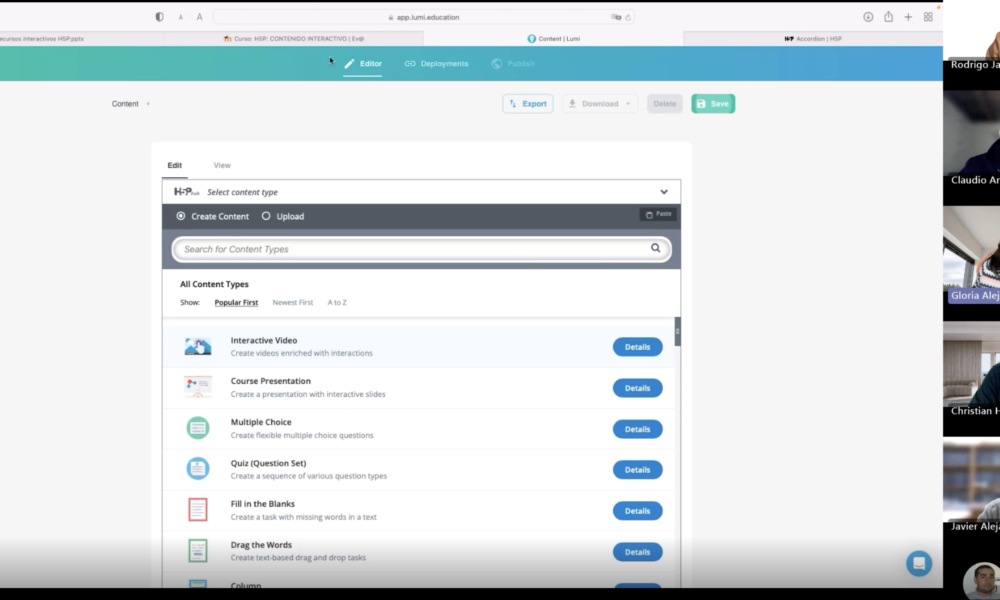Open the Accordion | H5P browser tab
Viewport: 1000px width, 600px height.
click(812, 38)
